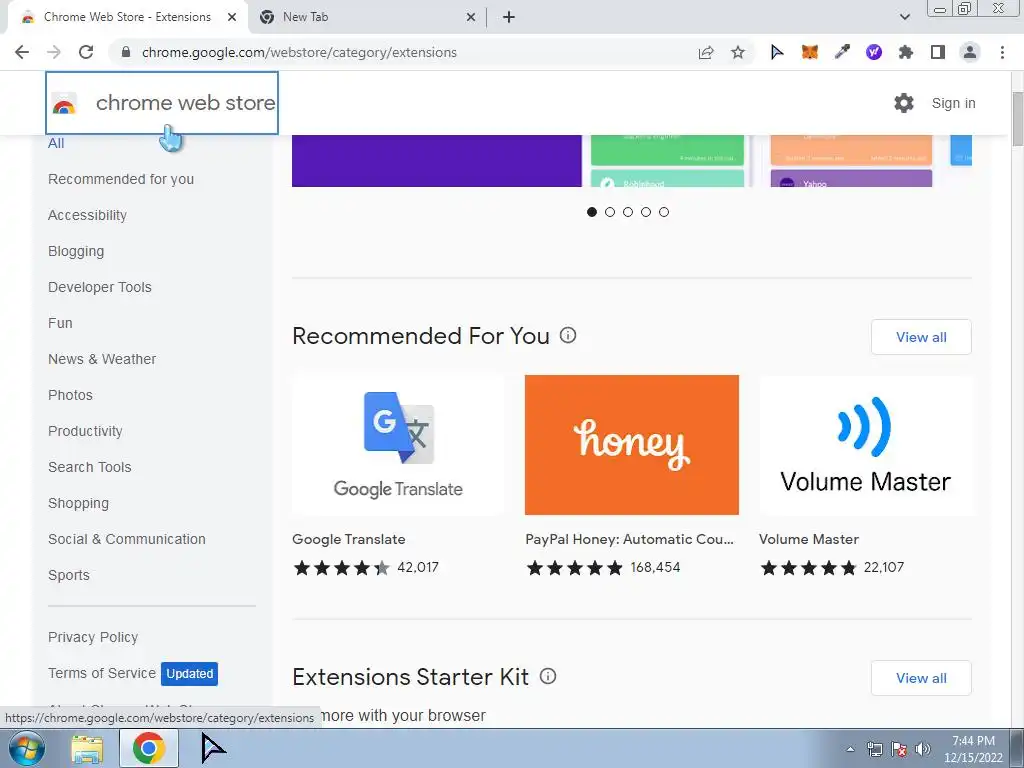Open the Google Translate extension card

pos(398,477)
